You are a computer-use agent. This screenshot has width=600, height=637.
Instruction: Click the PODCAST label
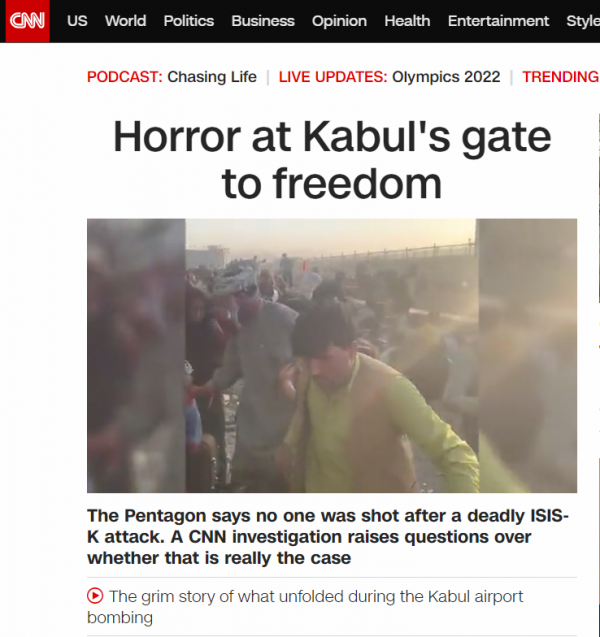point(125,77)
